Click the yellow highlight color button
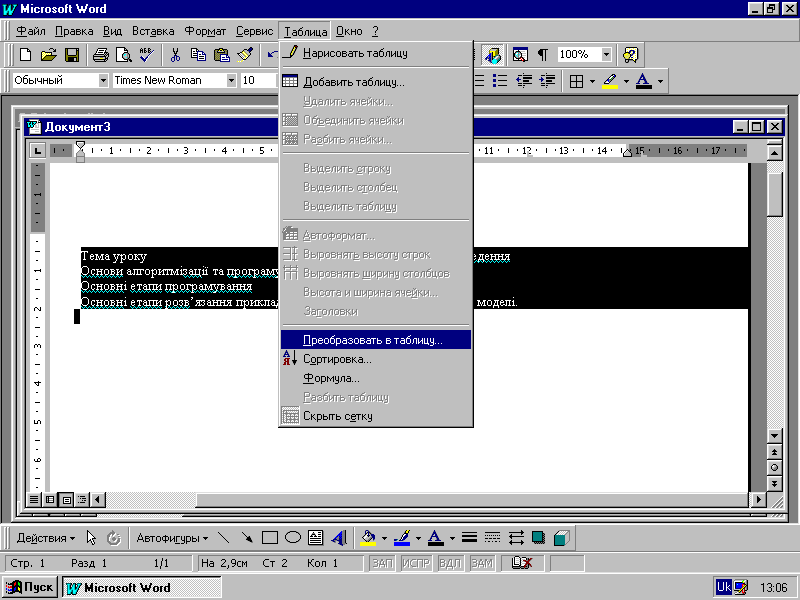Screen dimensions: 800x600 tap(609, 81)
